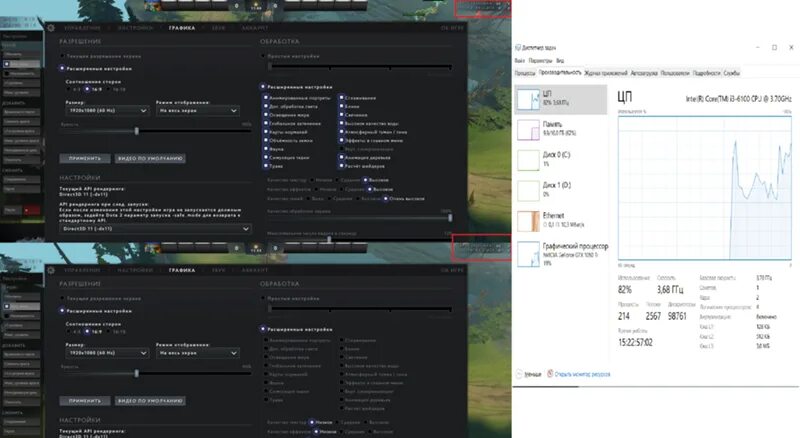Open the Открыть монитор ресурсов link
800x438 pixels.
582,374
